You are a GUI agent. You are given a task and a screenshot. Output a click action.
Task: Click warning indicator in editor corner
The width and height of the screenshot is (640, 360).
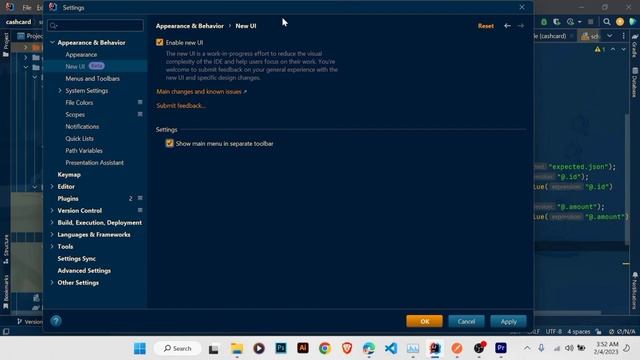click(600, 49)
